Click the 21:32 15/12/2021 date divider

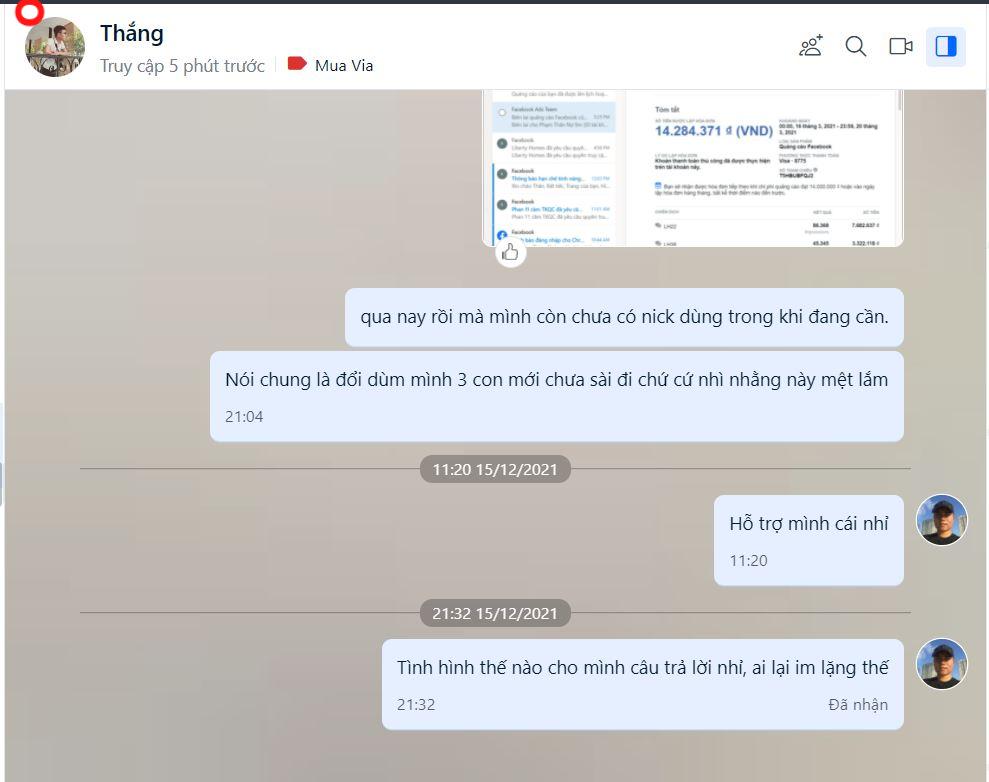coord(495,613)
